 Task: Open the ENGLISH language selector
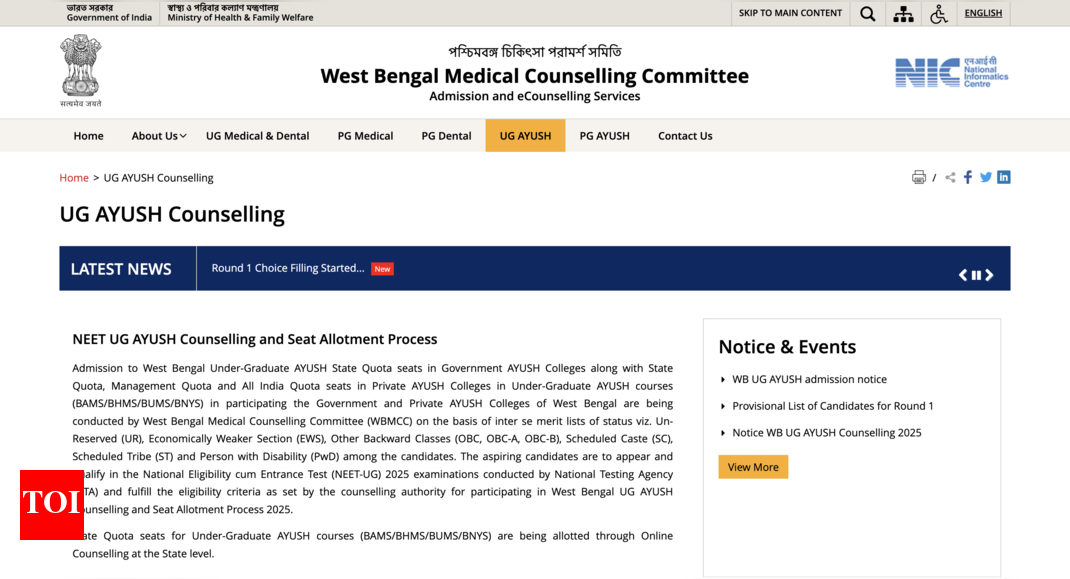[983, 13]
